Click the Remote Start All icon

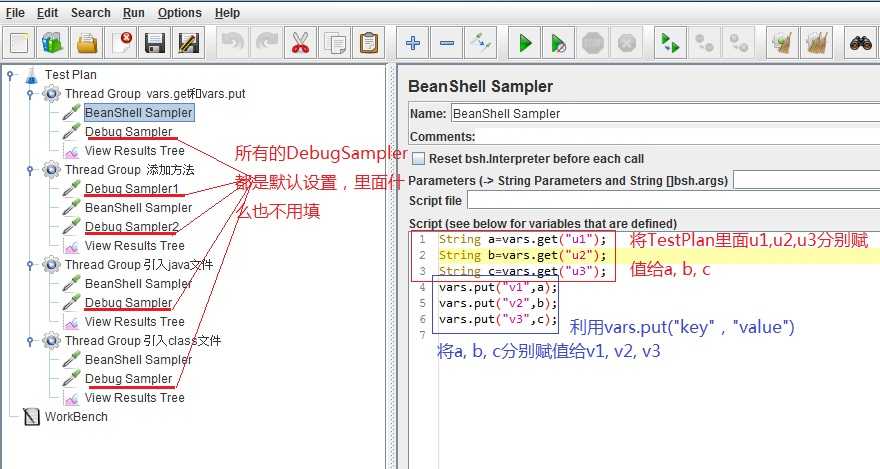(x=670, y=43)
